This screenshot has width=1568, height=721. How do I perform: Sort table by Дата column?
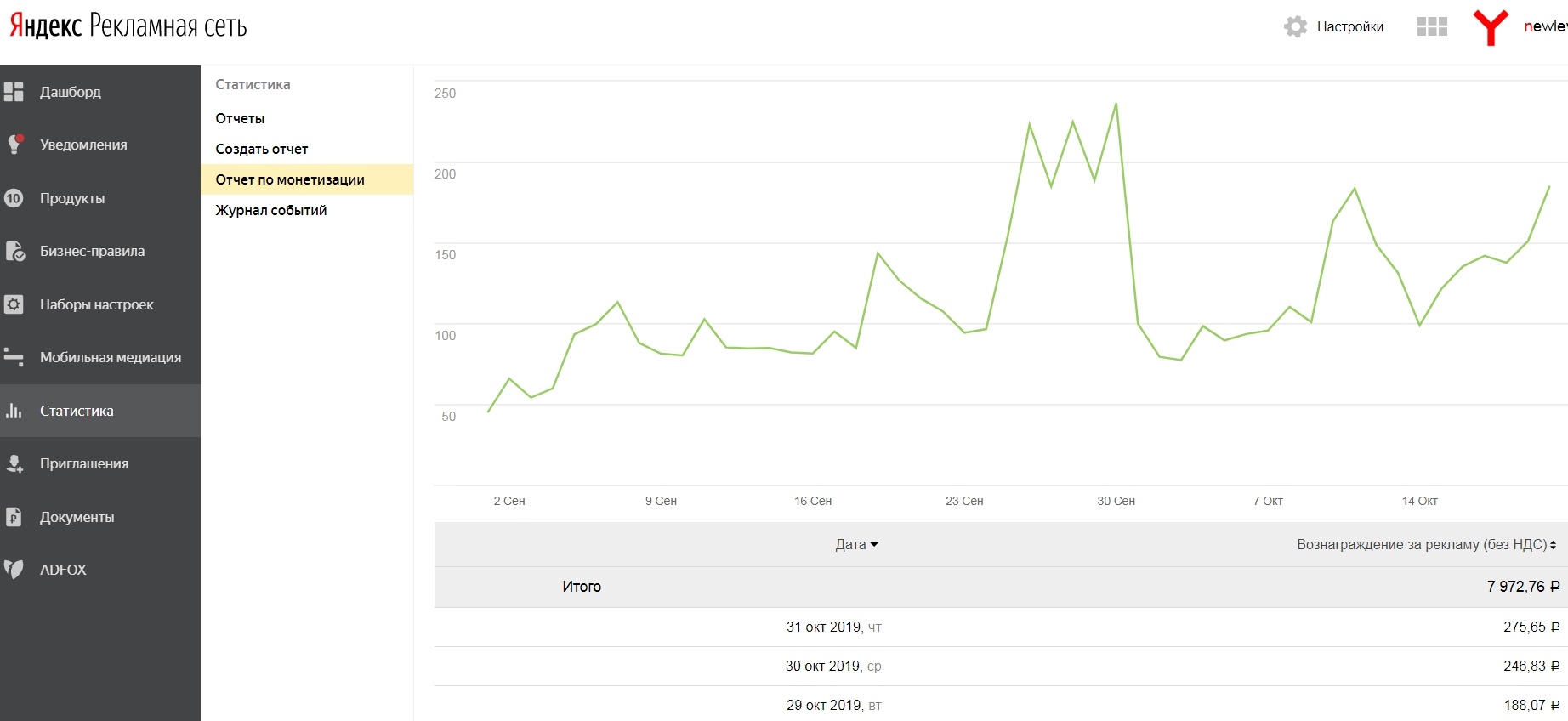pos(856,544)
